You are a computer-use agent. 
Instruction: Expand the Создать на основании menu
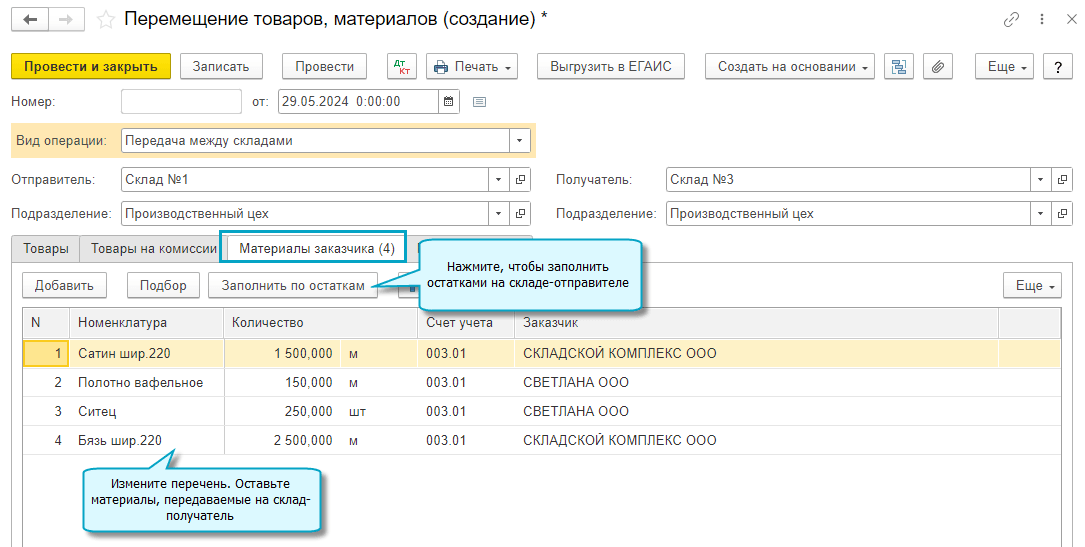(x=790, y=67)
